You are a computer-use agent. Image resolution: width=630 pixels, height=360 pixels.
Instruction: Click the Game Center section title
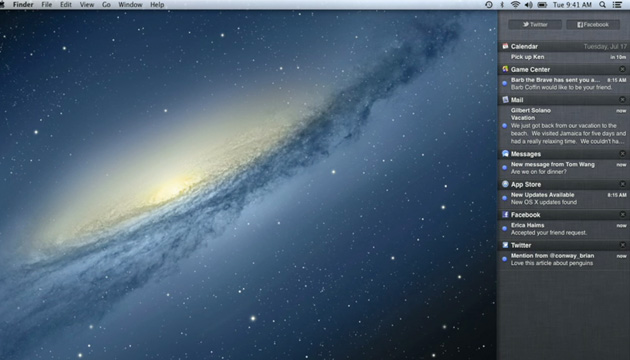(530, 70)
